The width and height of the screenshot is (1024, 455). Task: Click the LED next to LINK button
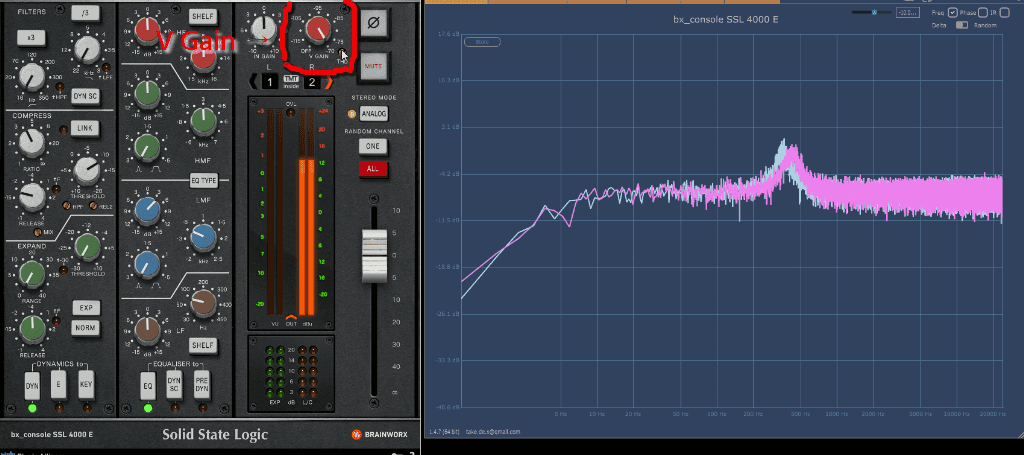(x=63, y=128)
